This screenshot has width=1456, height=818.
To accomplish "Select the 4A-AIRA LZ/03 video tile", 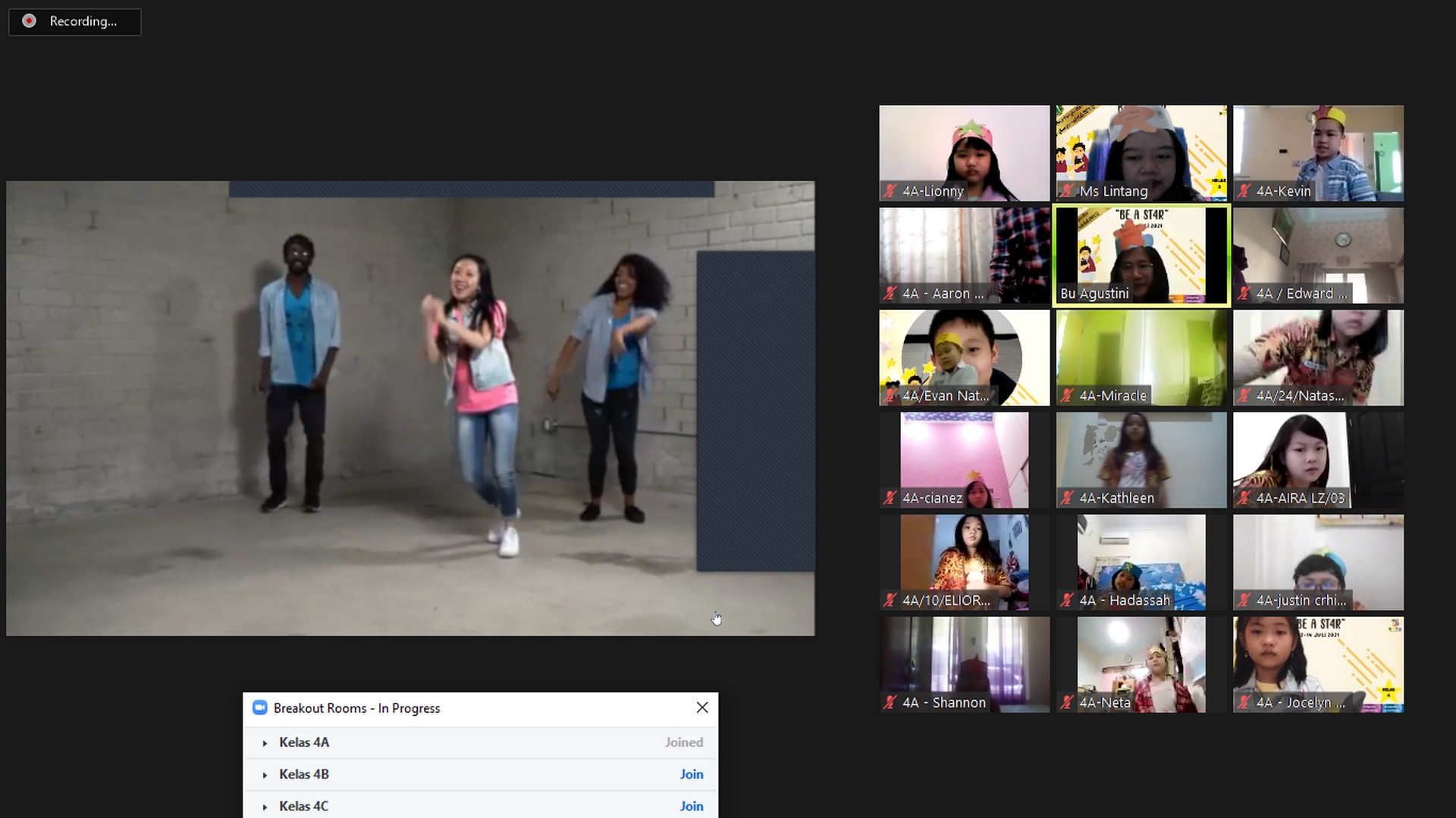I will pos(1317,459).
